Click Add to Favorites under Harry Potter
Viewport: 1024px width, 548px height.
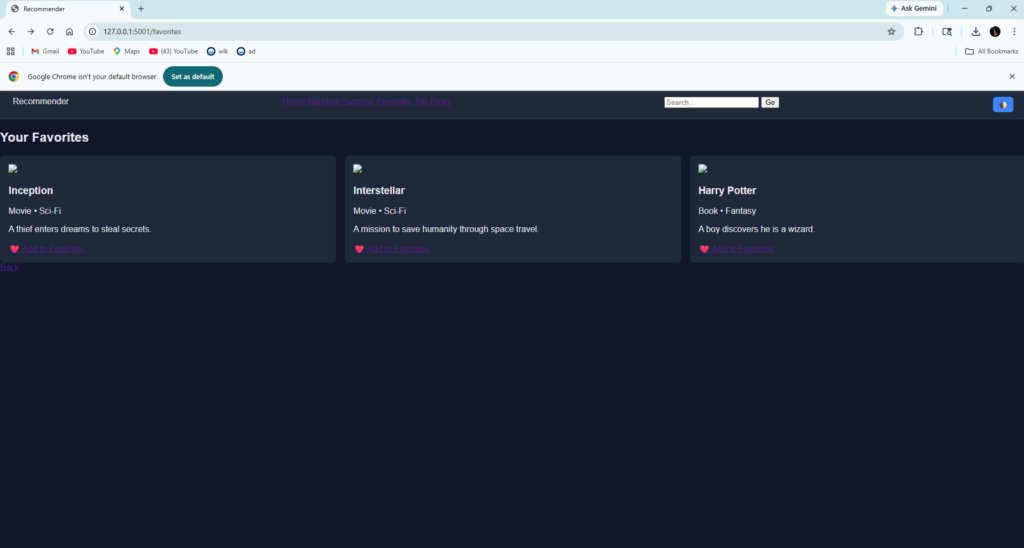point(743,249)
